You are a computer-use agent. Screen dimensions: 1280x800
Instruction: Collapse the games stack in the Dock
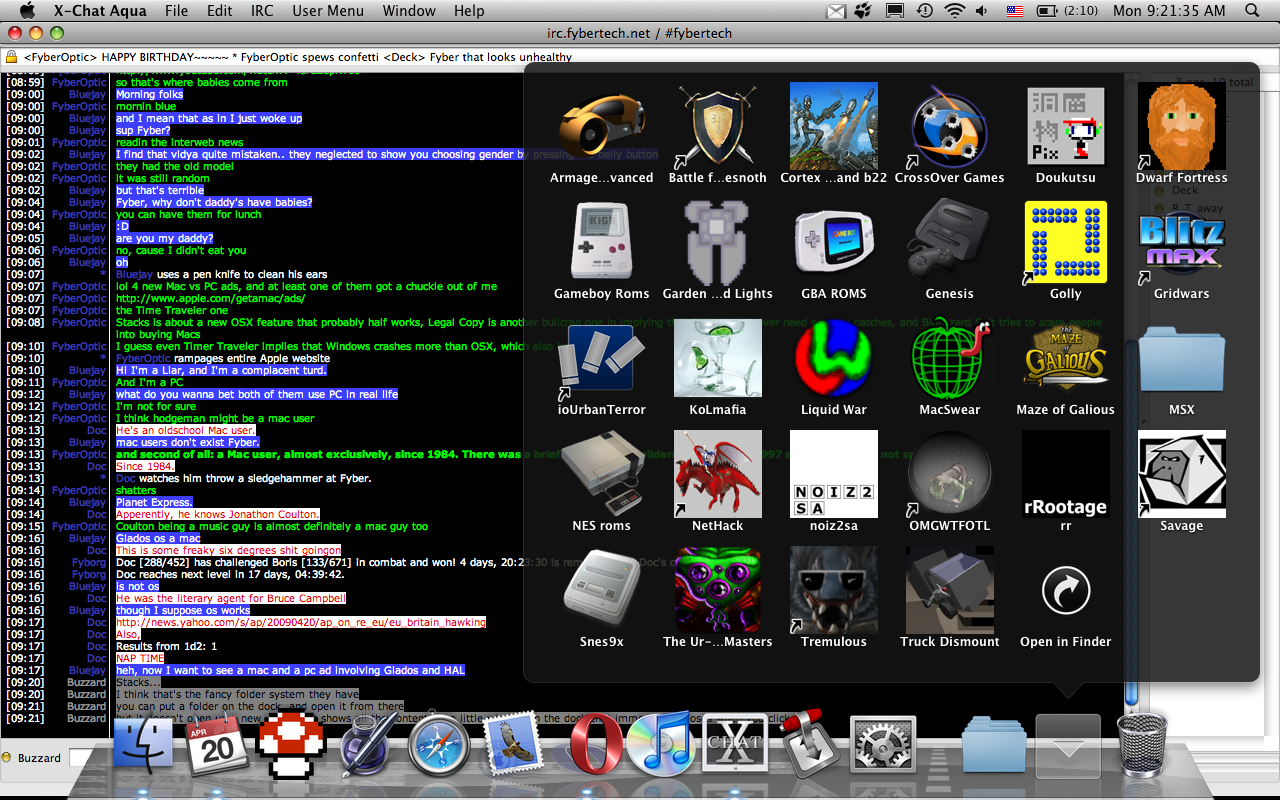[1068, 746]
